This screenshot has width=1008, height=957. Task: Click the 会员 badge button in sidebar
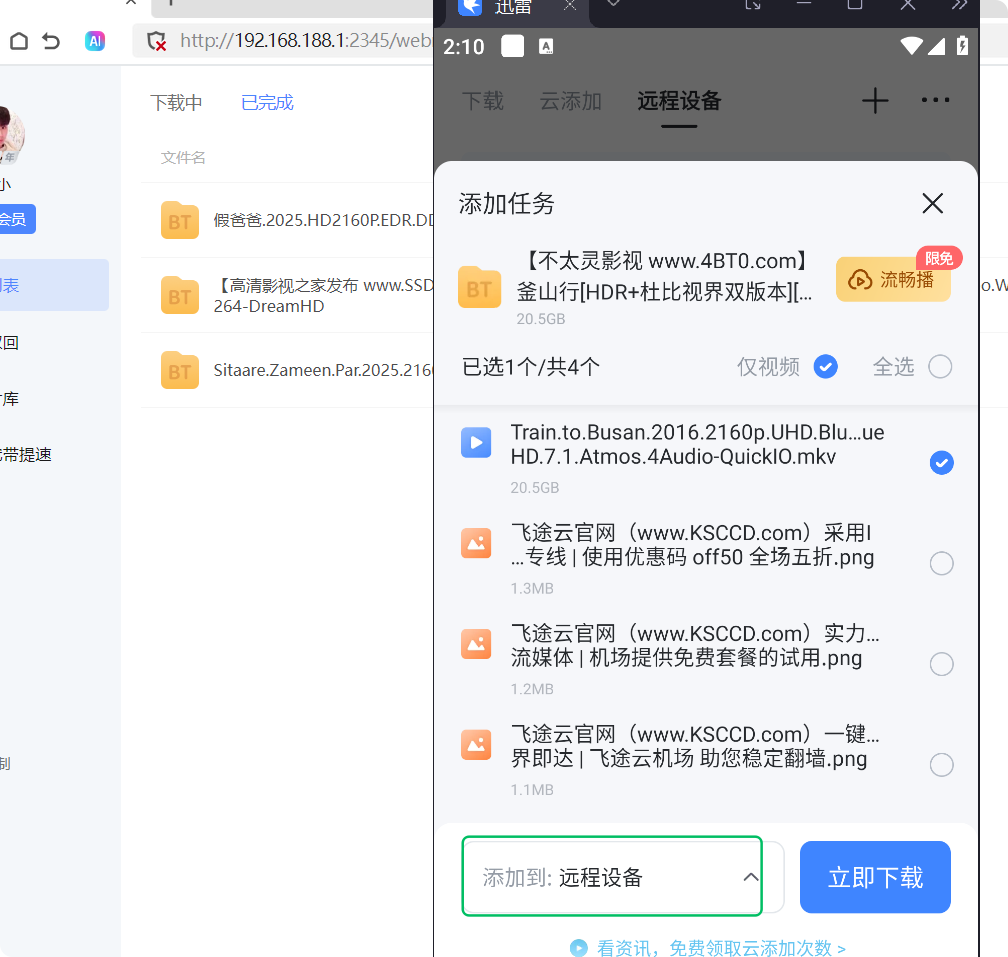[x=16, y=219]
